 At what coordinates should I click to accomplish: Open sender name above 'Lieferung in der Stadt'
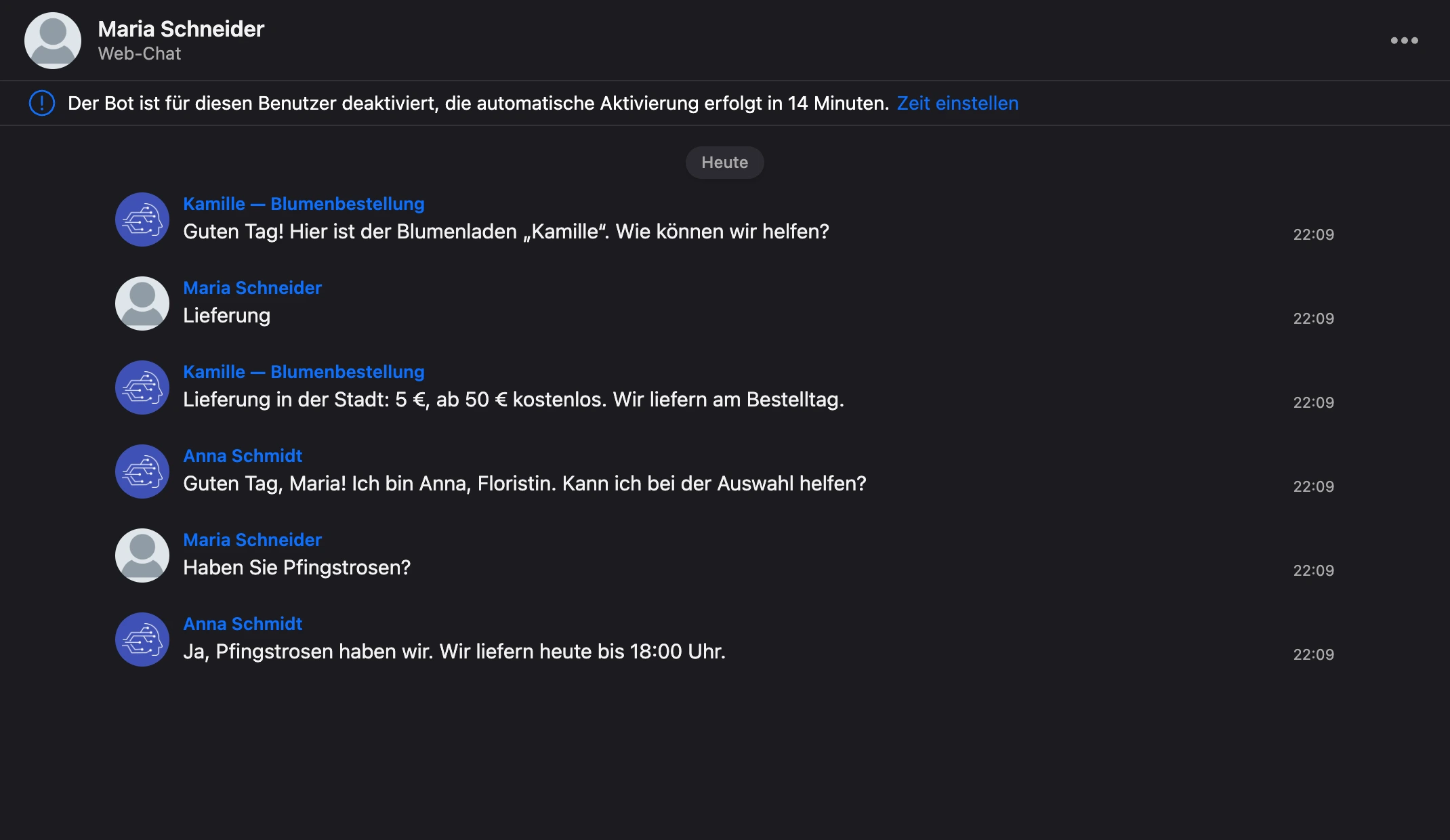[304, 372]
